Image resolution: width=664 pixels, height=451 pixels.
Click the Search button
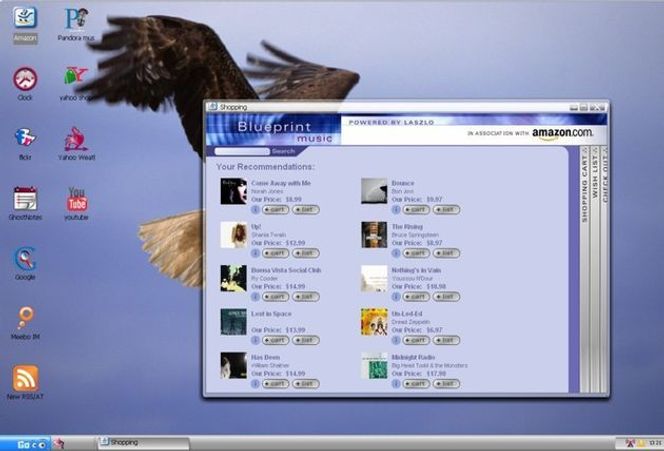(x=283, y=151)
